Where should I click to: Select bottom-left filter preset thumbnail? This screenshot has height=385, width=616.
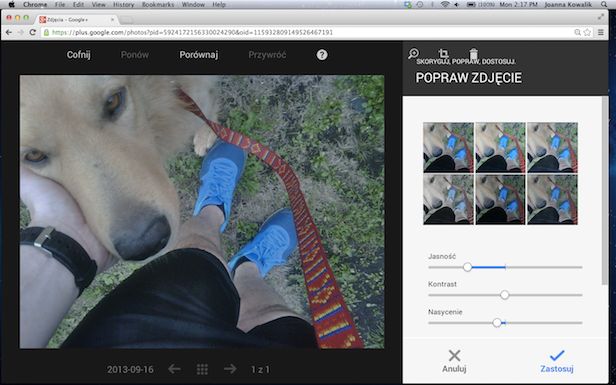[448, 200]
